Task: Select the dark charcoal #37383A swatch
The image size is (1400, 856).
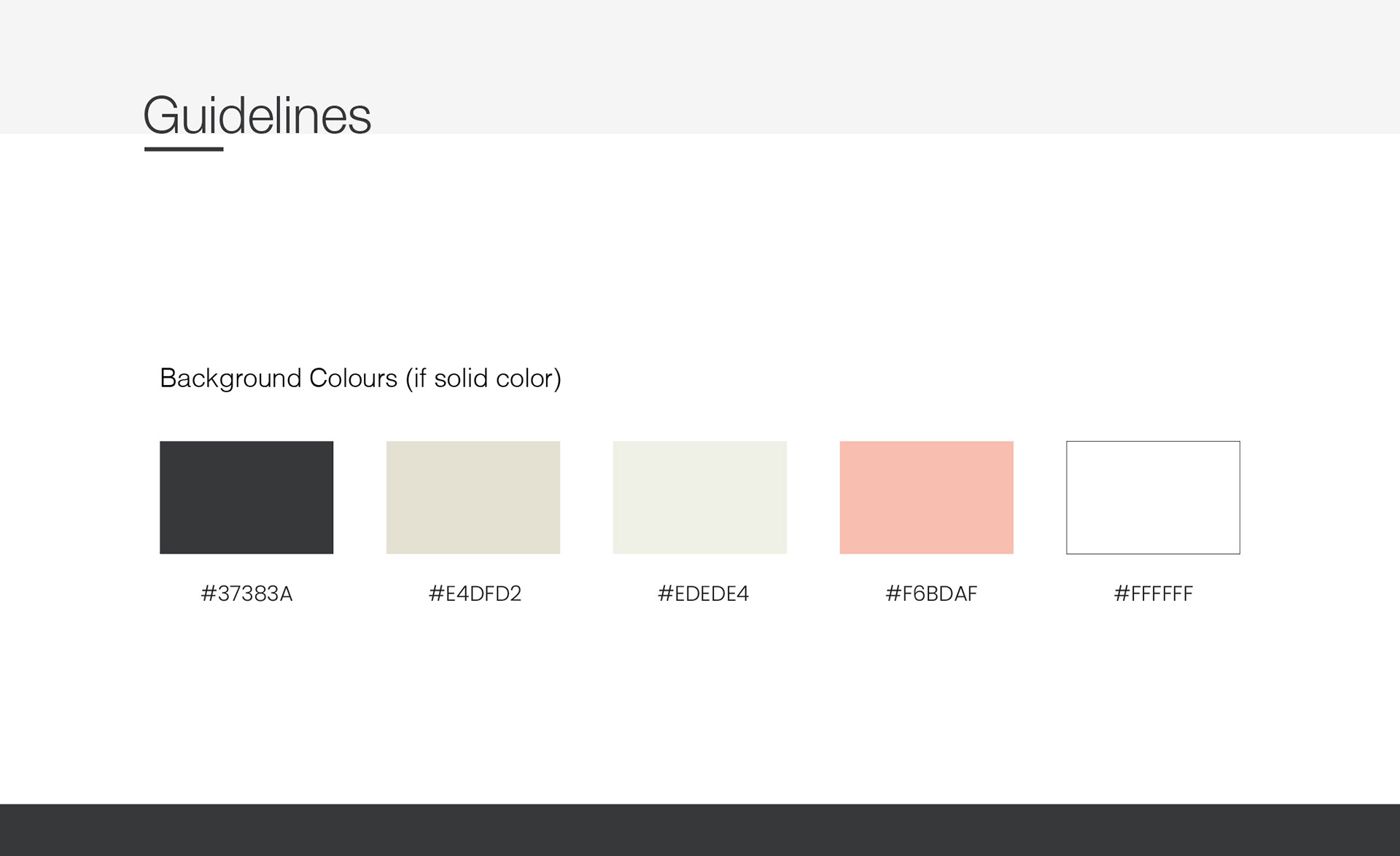Action: (246, 497)
